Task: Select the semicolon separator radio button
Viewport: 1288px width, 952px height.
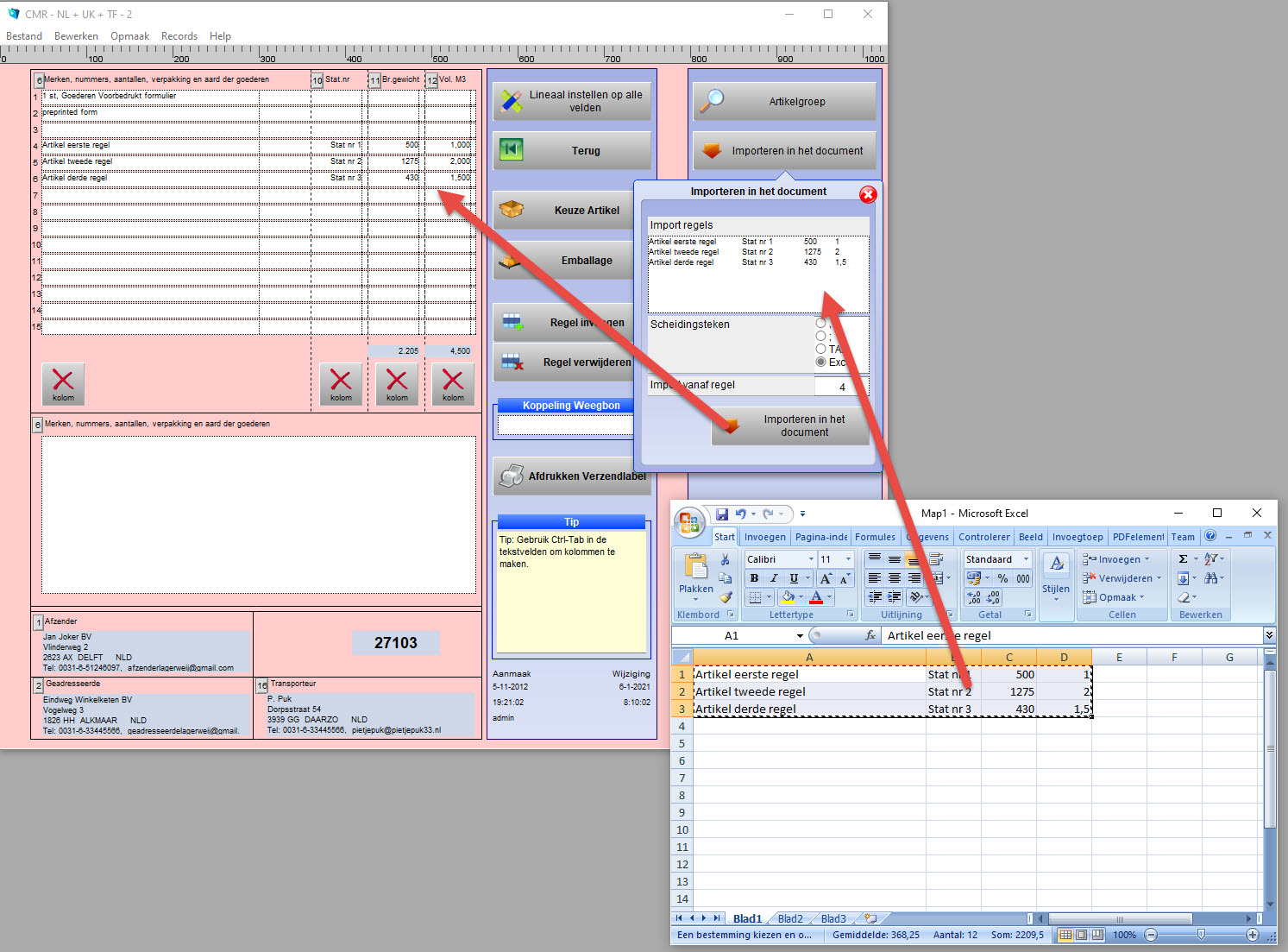Action: 820,336
